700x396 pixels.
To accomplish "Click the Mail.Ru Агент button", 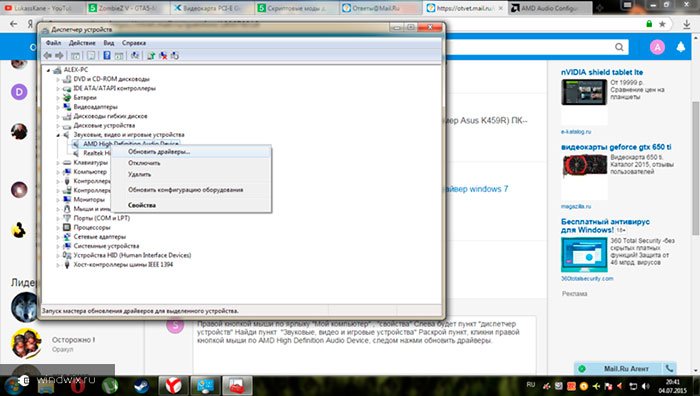I will [x=625, y=368].
